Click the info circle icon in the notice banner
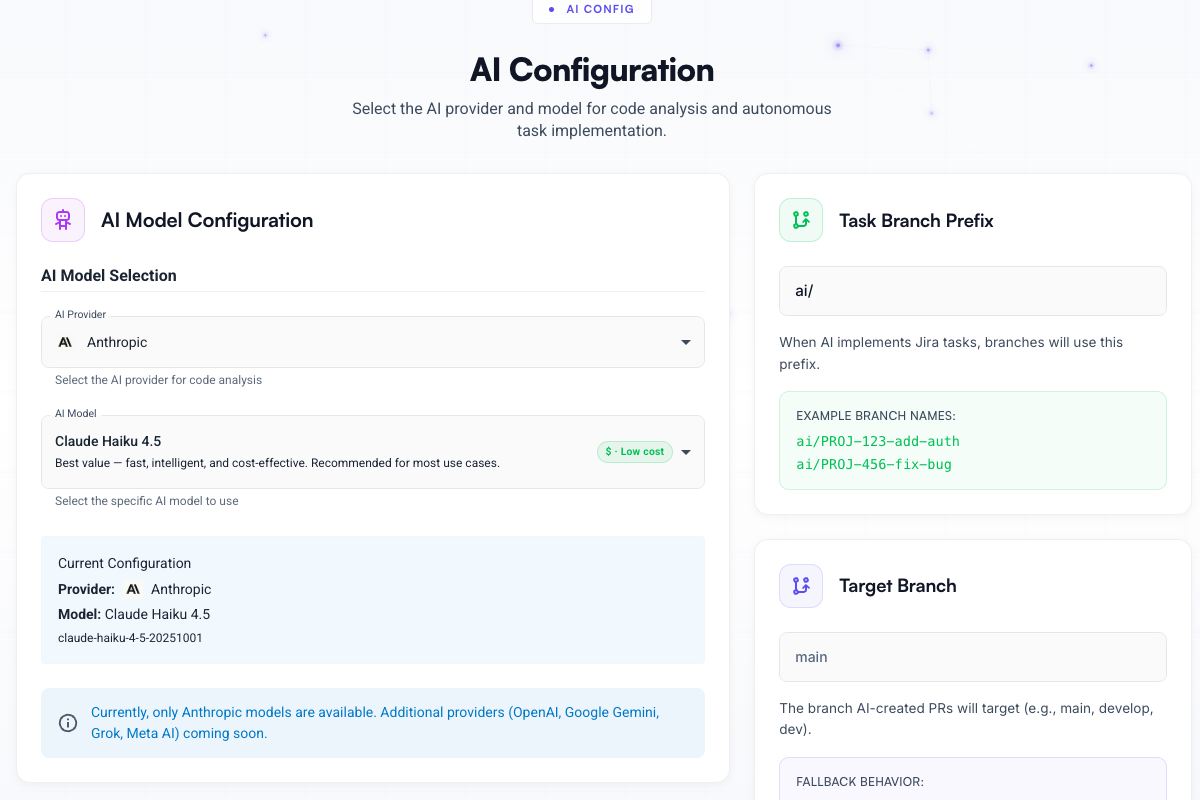 pos(67,722)
